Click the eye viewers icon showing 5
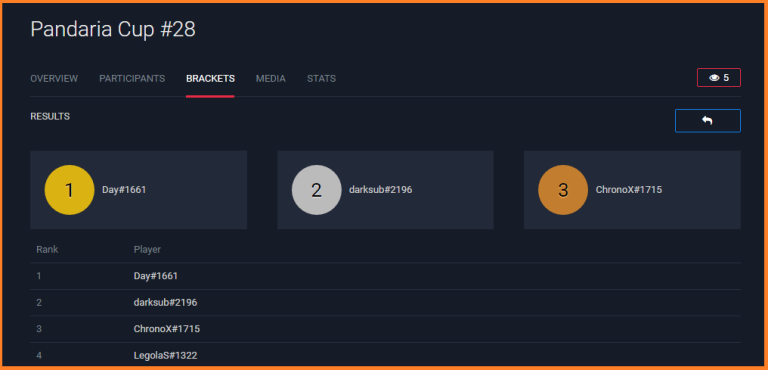Viewport: 768px width, 370px height. pos(719,77)
